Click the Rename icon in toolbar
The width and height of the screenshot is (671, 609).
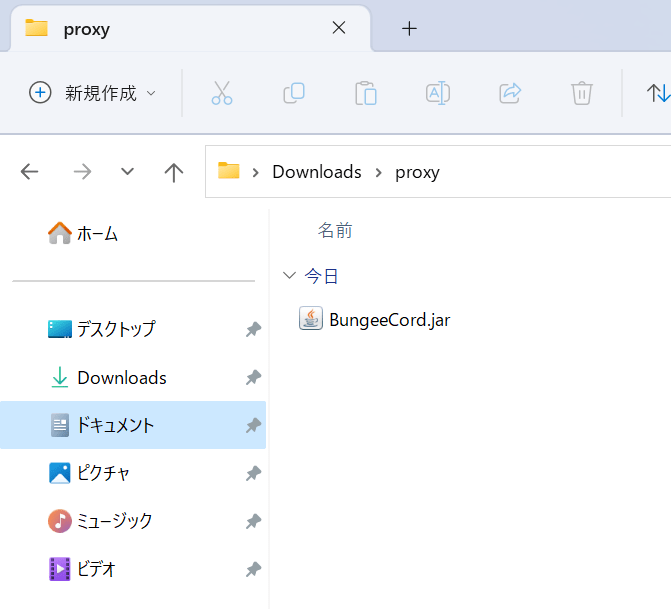tap(438, 93)
